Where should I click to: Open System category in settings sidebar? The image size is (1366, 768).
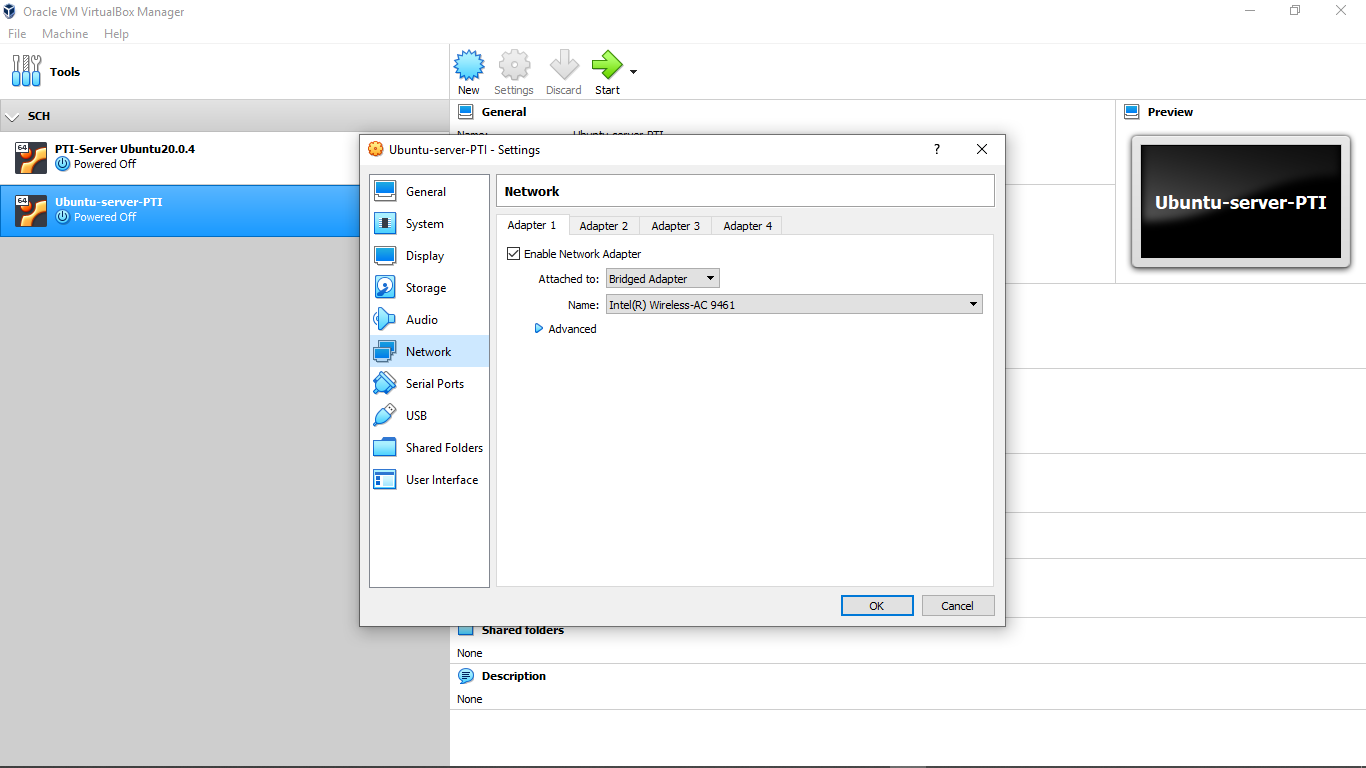[429, 224]
